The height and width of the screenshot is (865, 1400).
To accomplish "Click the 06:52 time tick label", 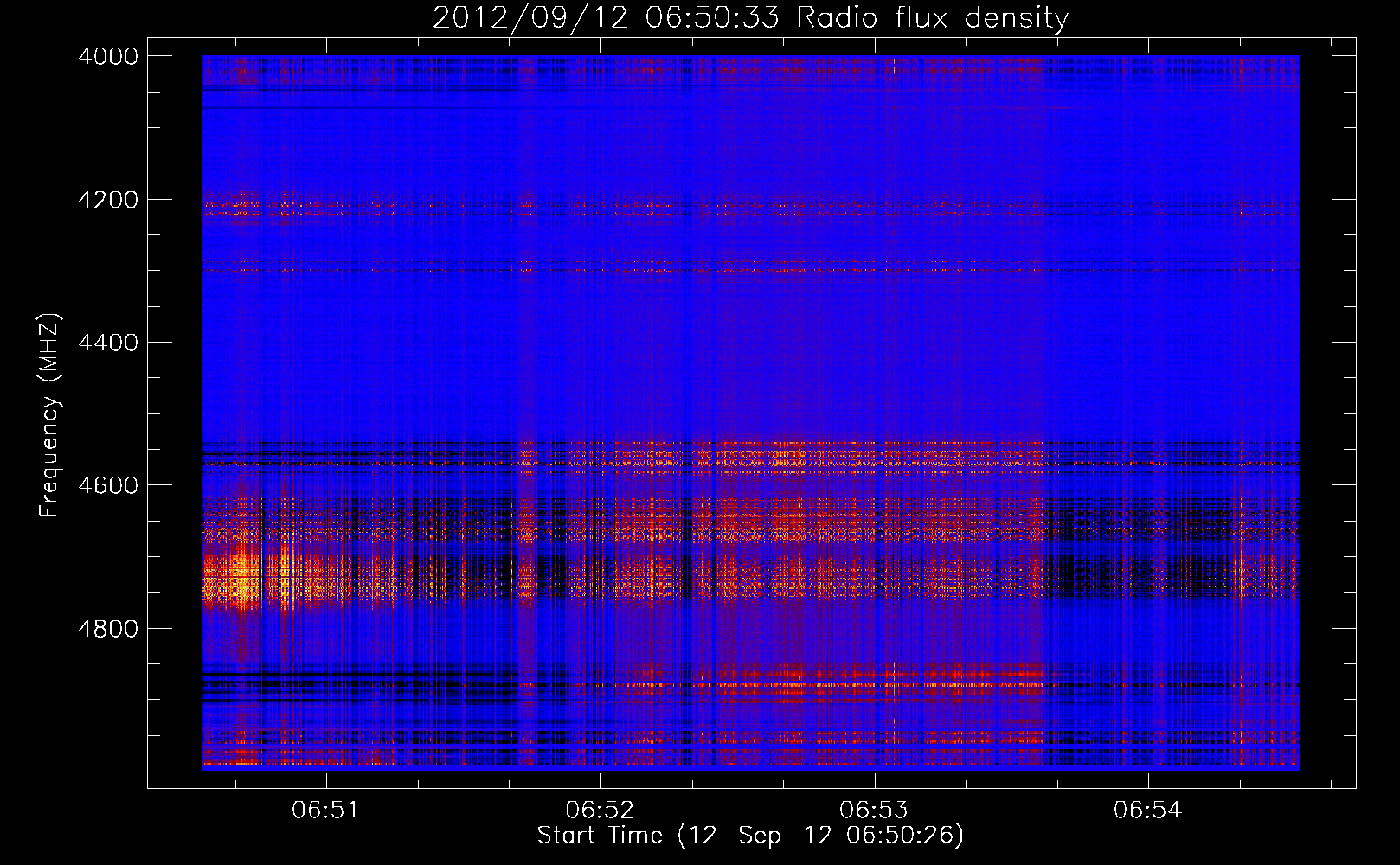I will 600,811.
